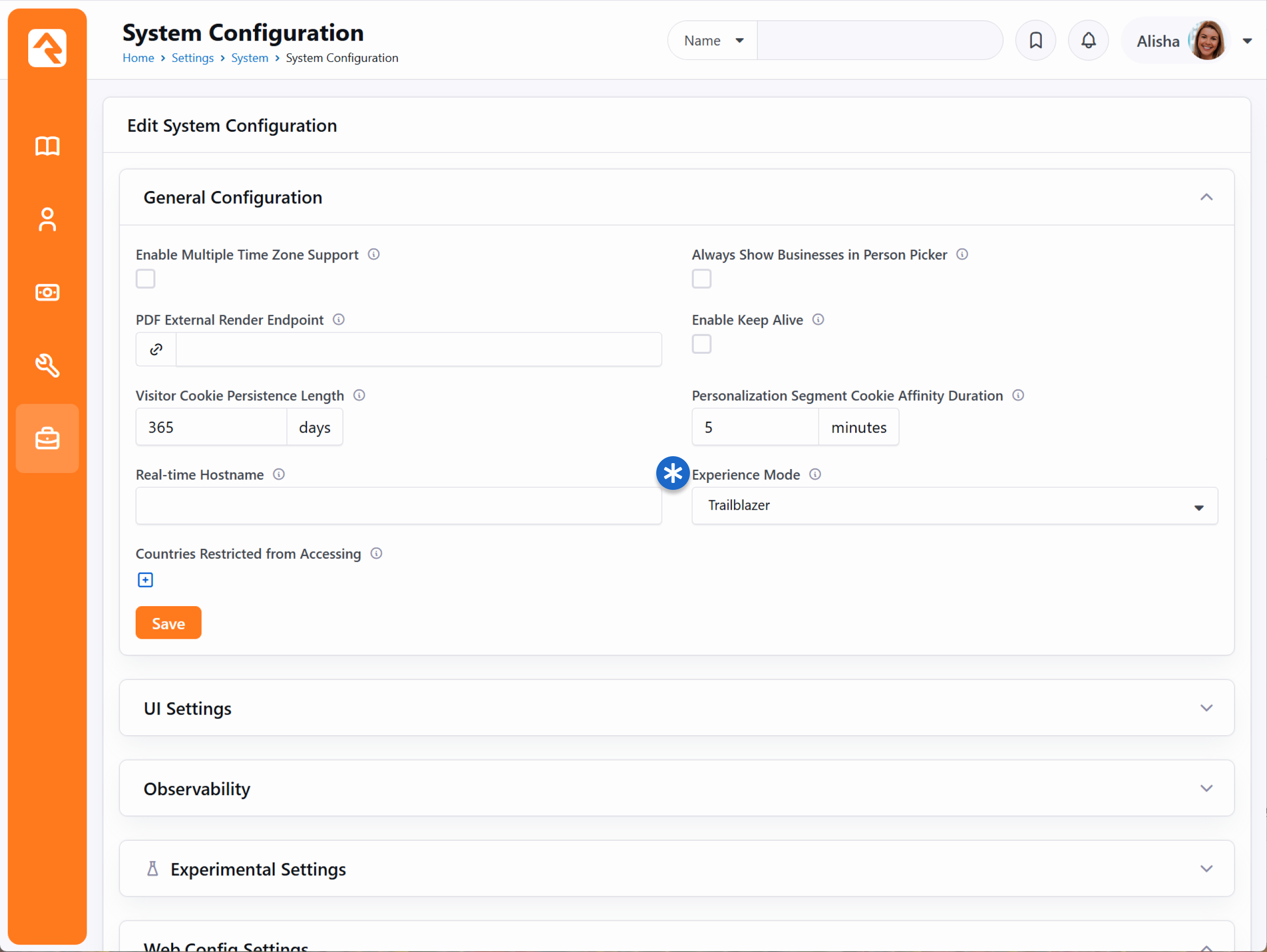
Task: Open the finance money icon in sidebar
Action: click(47, 292)
